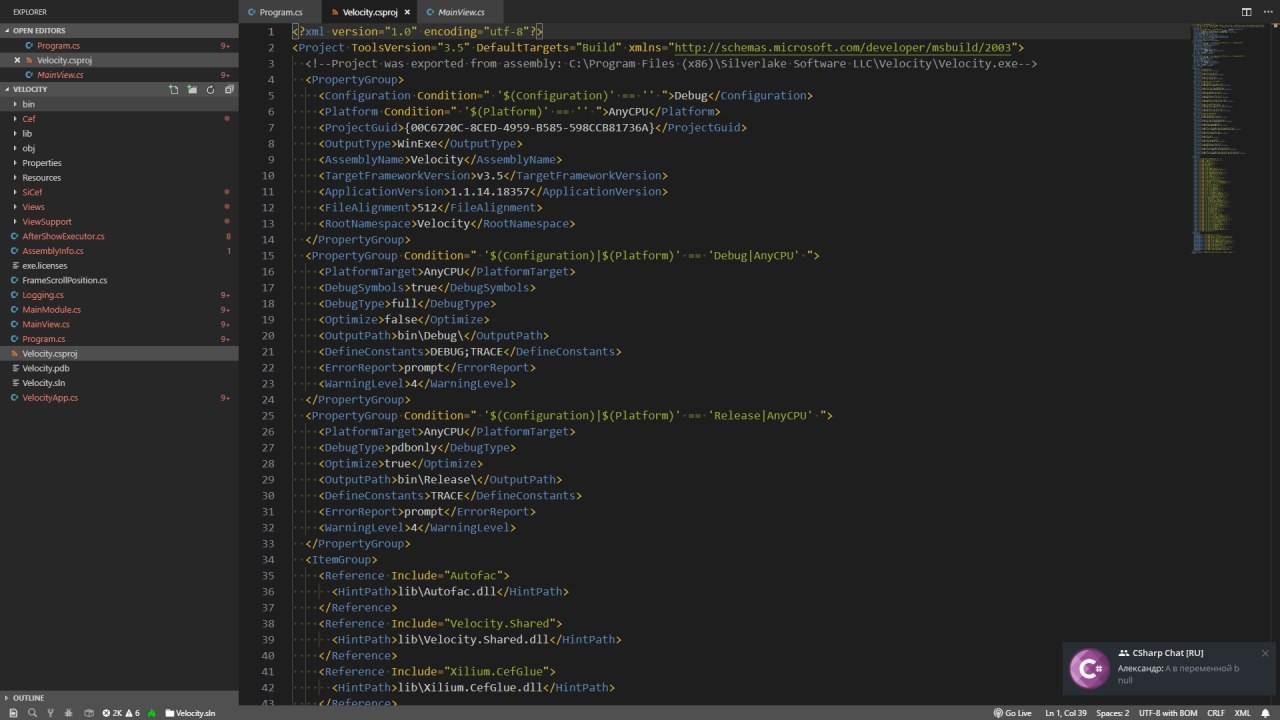Open MainView.cs in the Velocity file tree
Image resolution: width=1280 pixels, height=720 pixels.
coord(119,324)
